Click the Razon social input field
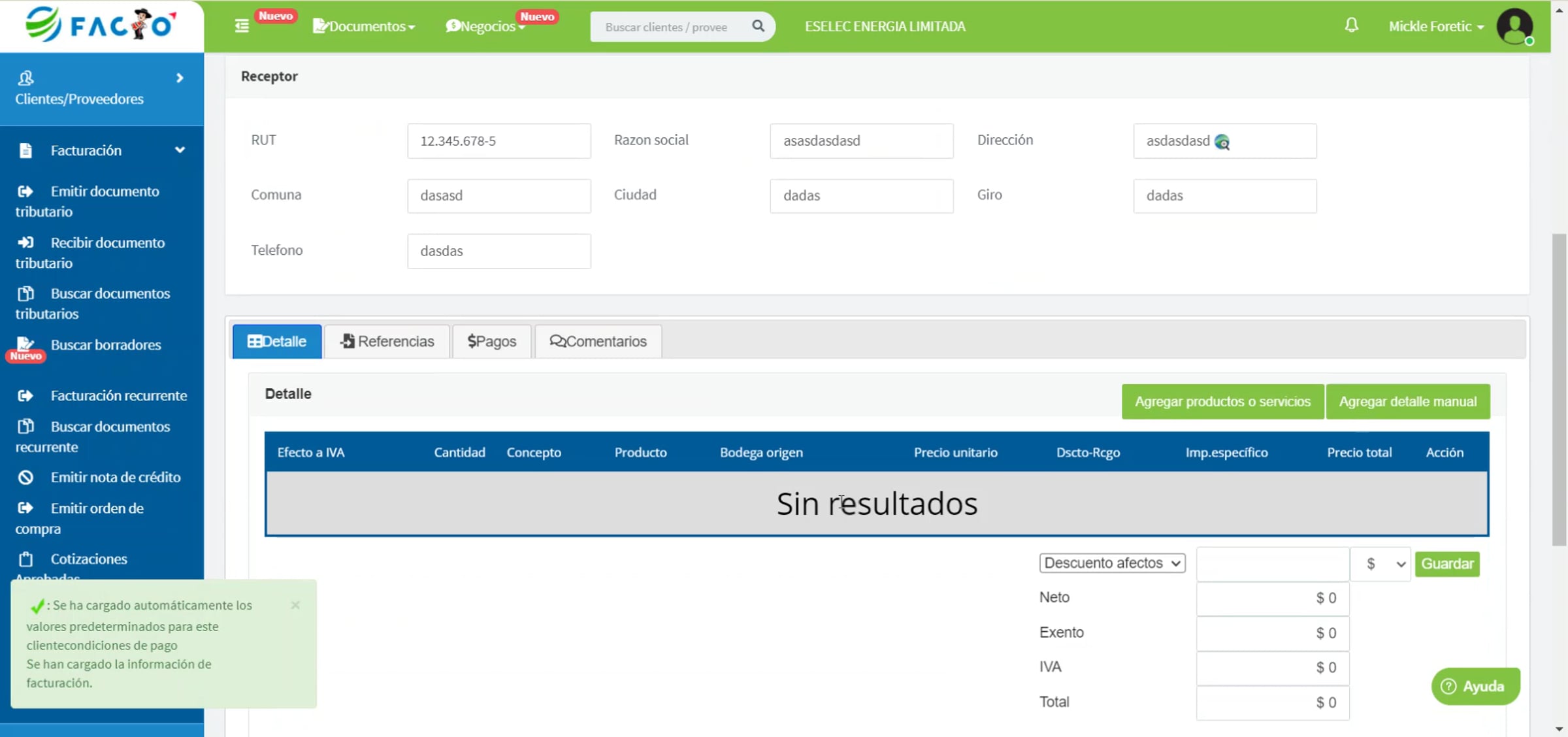The image size is (1568, 737). pos(861,141)
